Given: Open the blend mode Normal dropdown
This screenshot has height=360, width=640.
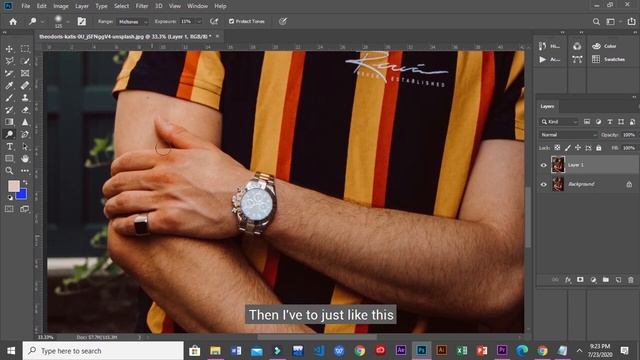Looking at the screenshot, I should 568,135.
